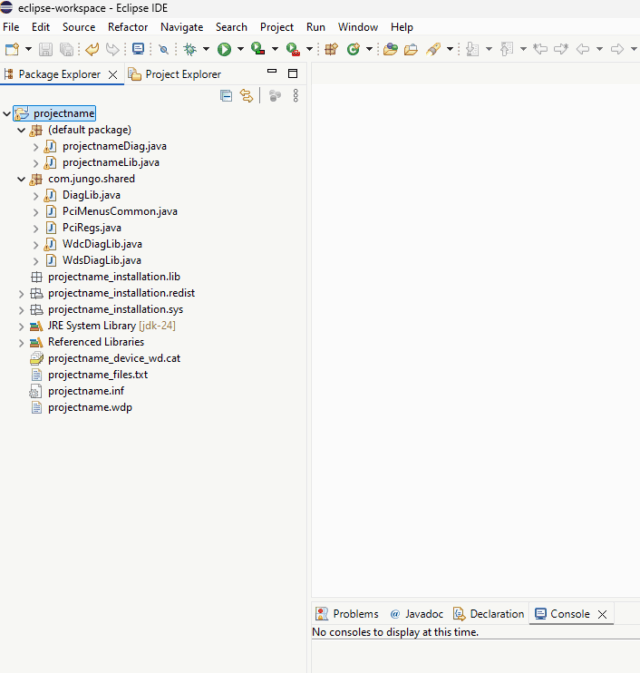This screenshot has height=673, width=640.
Task: Collapse the projectname project node
Action: coord(7,114)
